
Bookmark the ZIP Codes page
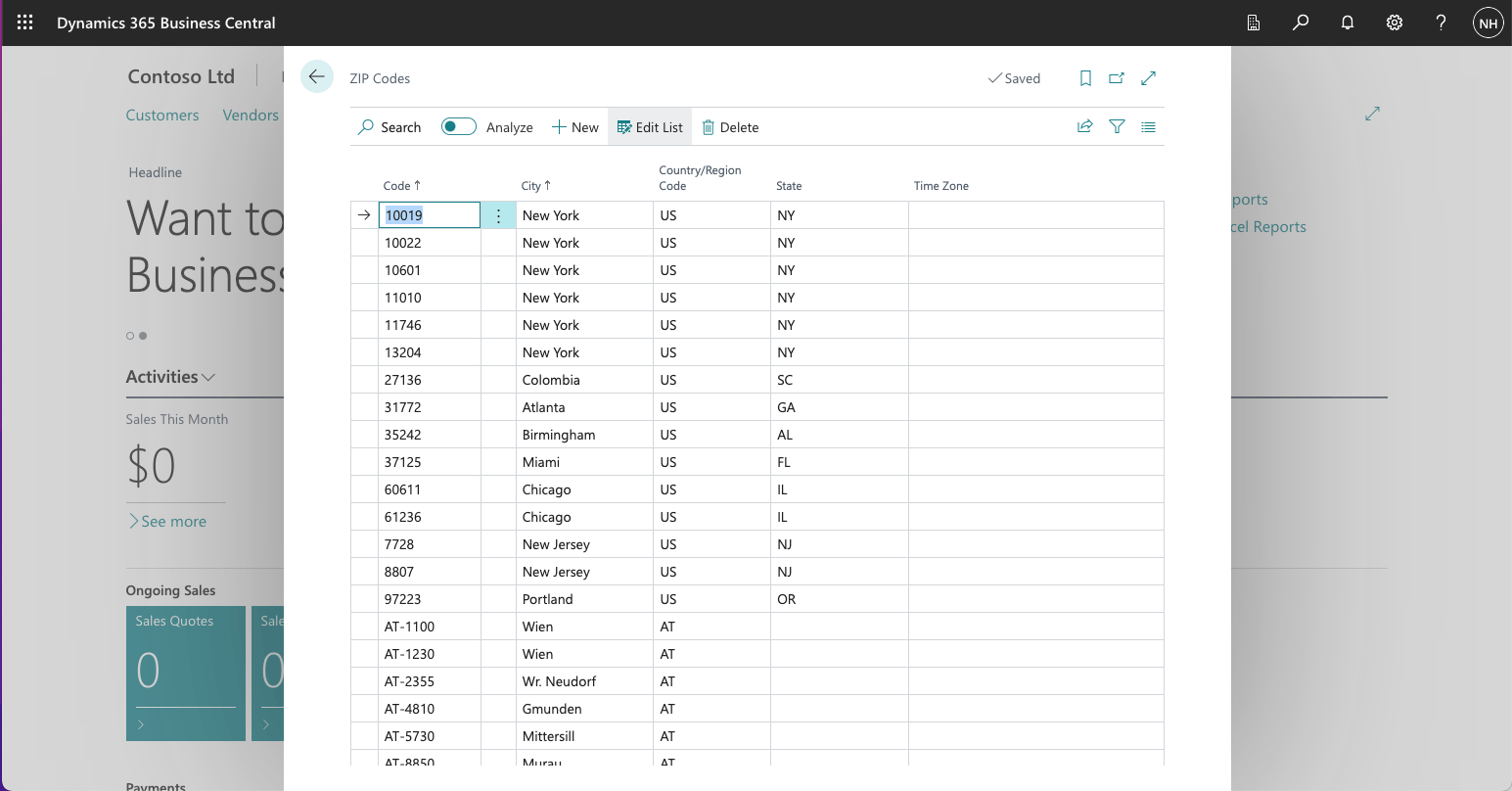click(1085, 78)
